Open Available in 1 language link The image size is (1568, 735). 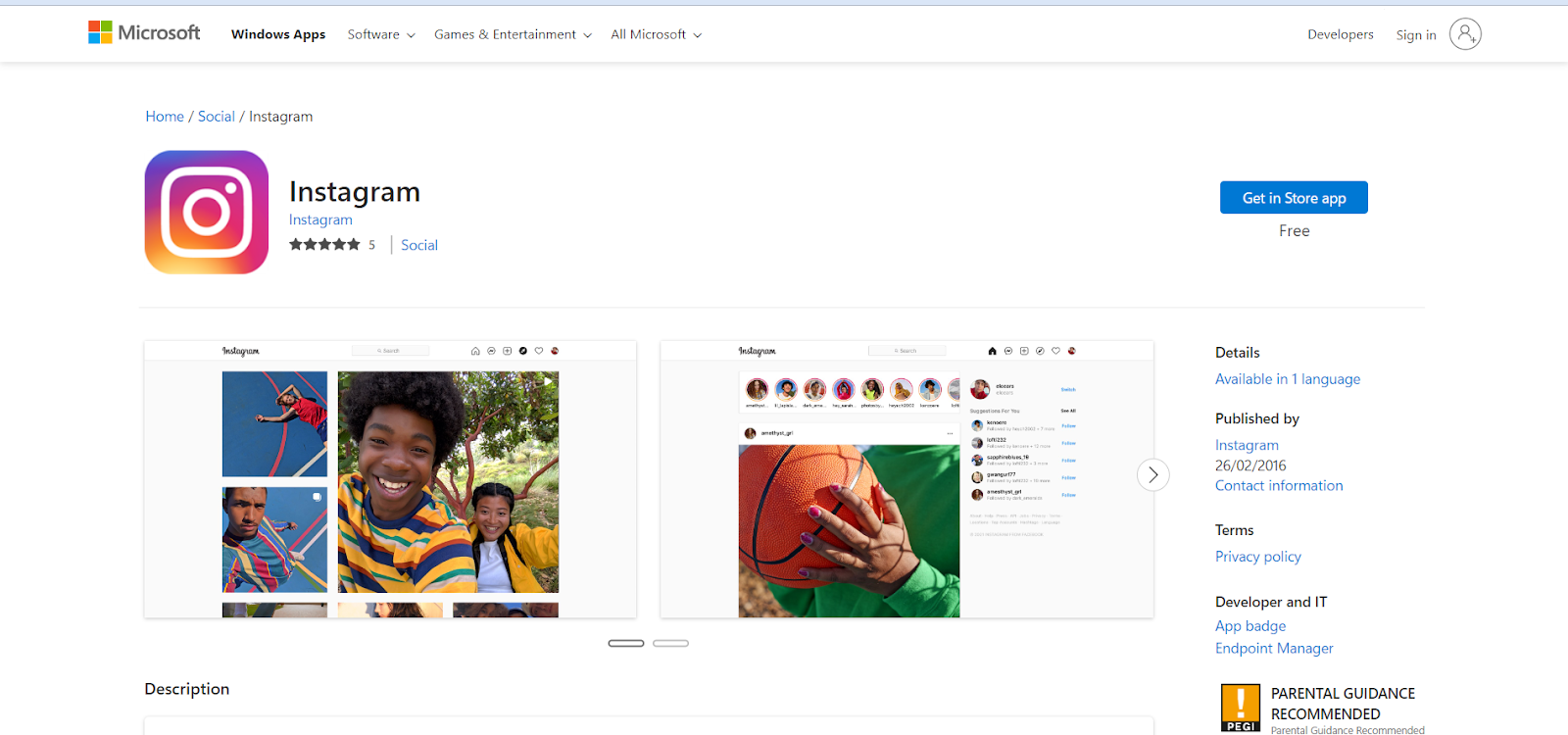[1288, 379]
